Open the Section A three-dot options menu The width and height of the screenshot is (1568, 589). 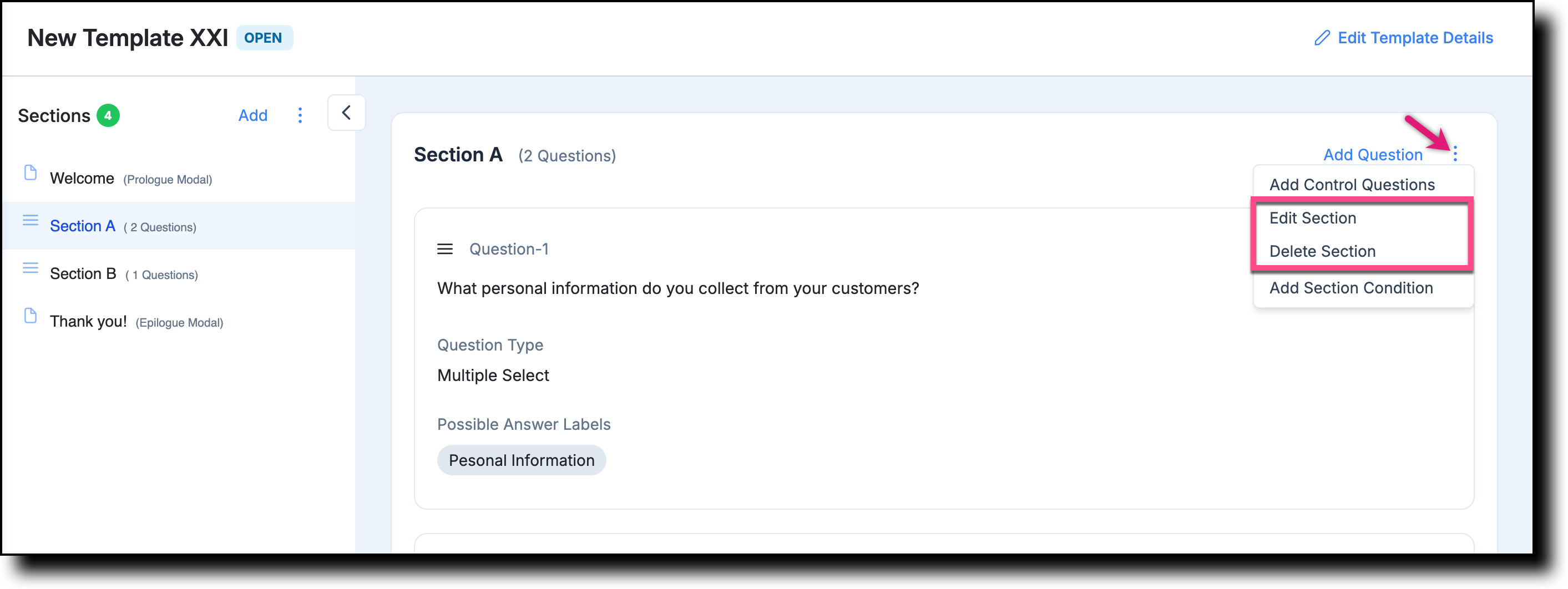pos(1455,154)
